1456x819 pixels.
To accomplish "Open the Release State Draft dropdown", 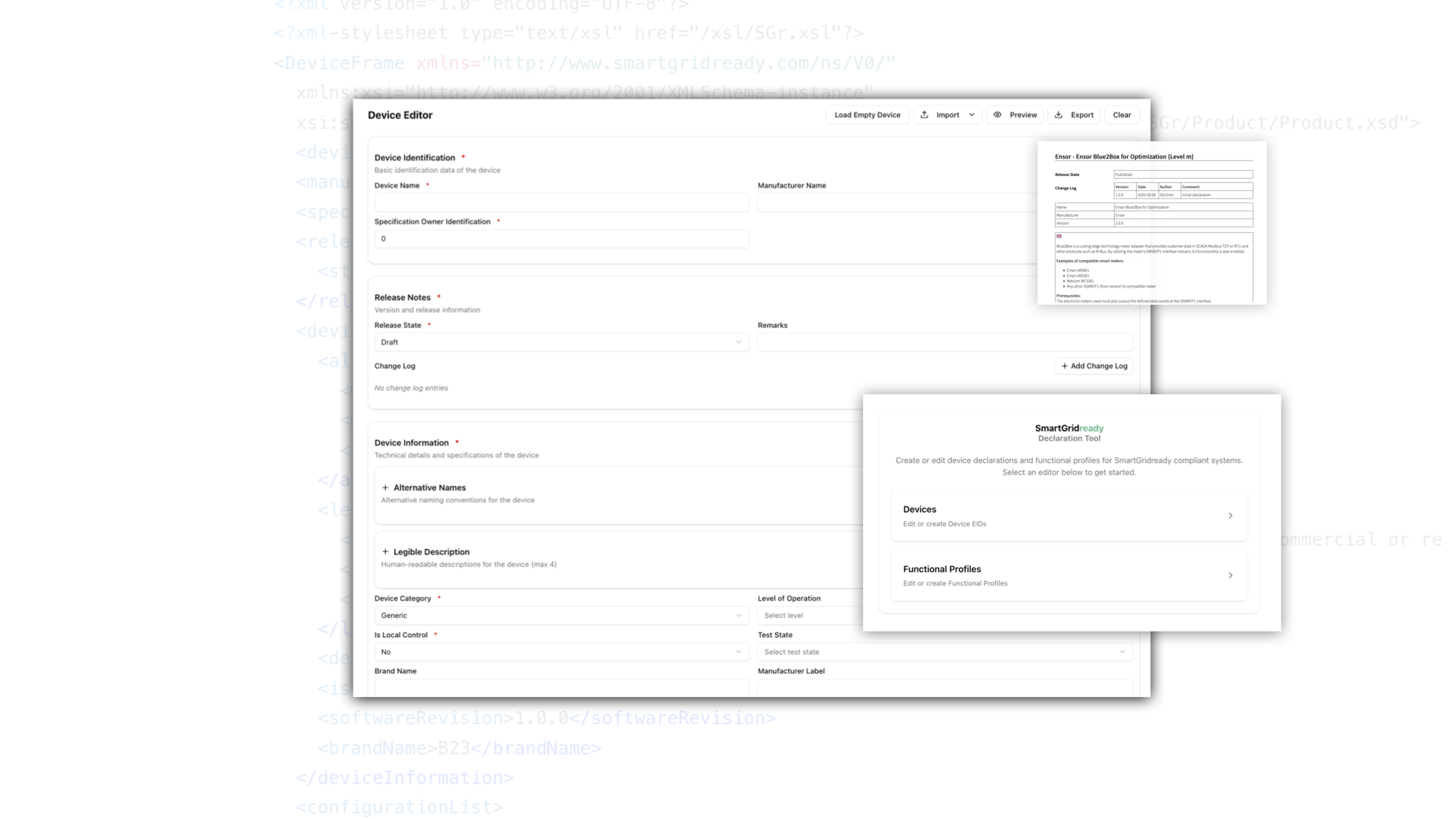I will 561,342.
